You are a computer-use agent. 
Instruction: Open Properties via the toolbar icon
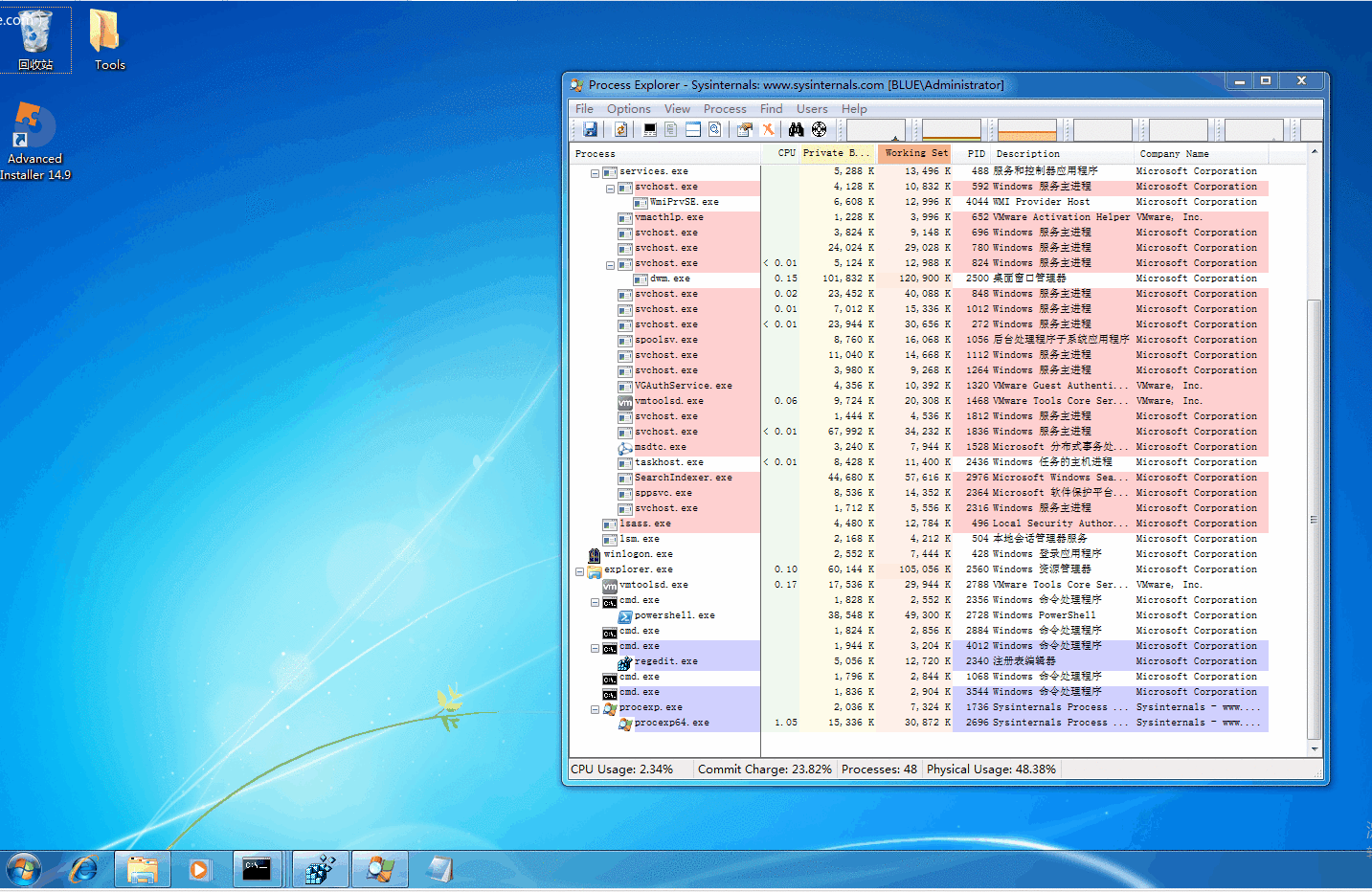[x=745, y=129]
